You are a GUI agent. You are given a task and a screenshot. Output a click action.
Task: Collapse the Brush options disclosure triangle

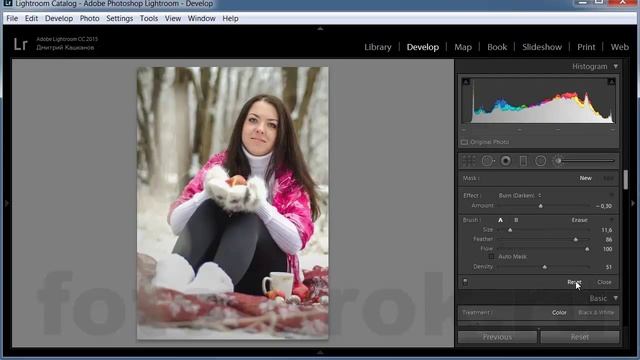611,220
